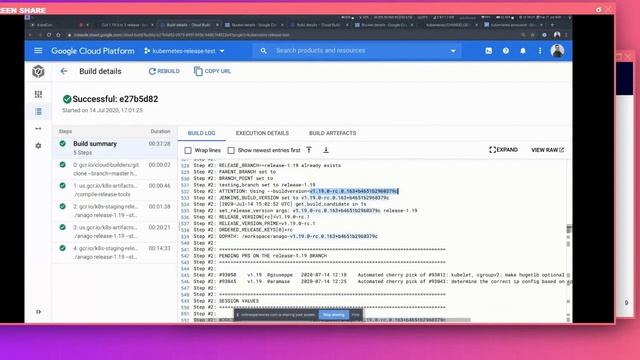
Task: Click EXPAND to enlarge the log
Action: tap(503, 150)
